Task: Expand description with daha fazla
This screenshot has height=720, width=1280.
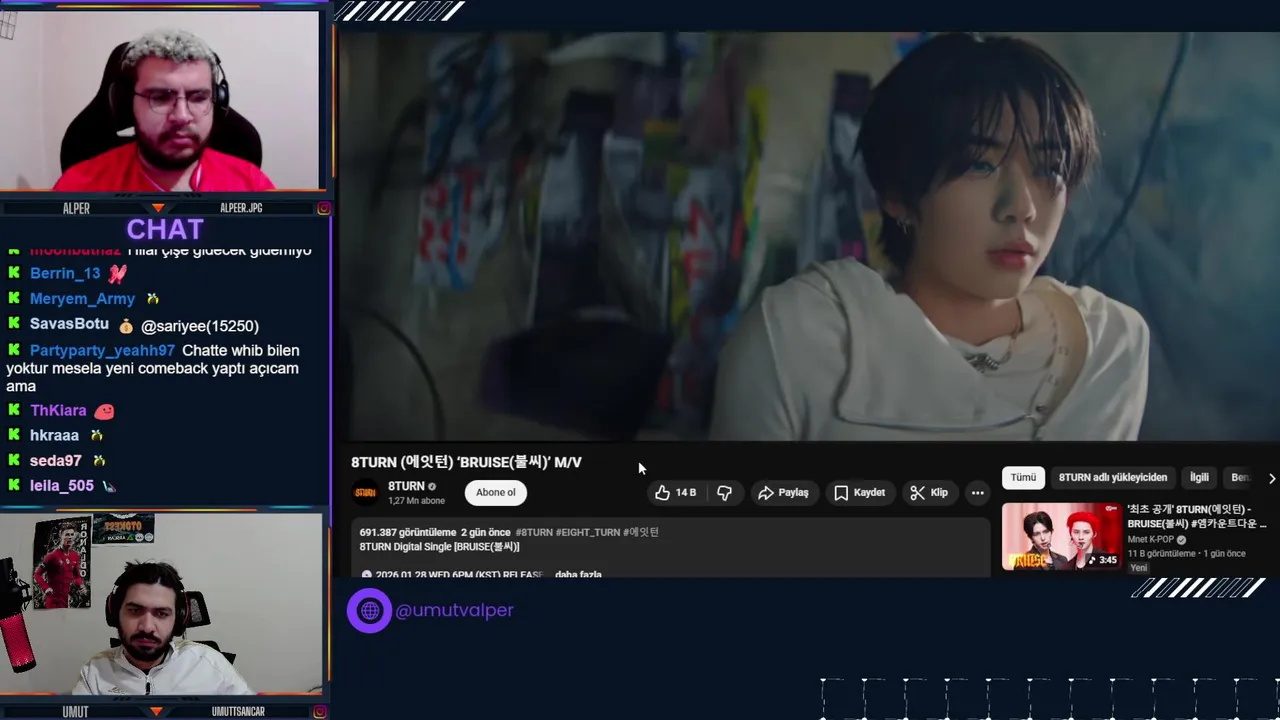Action: click(578, 574)
